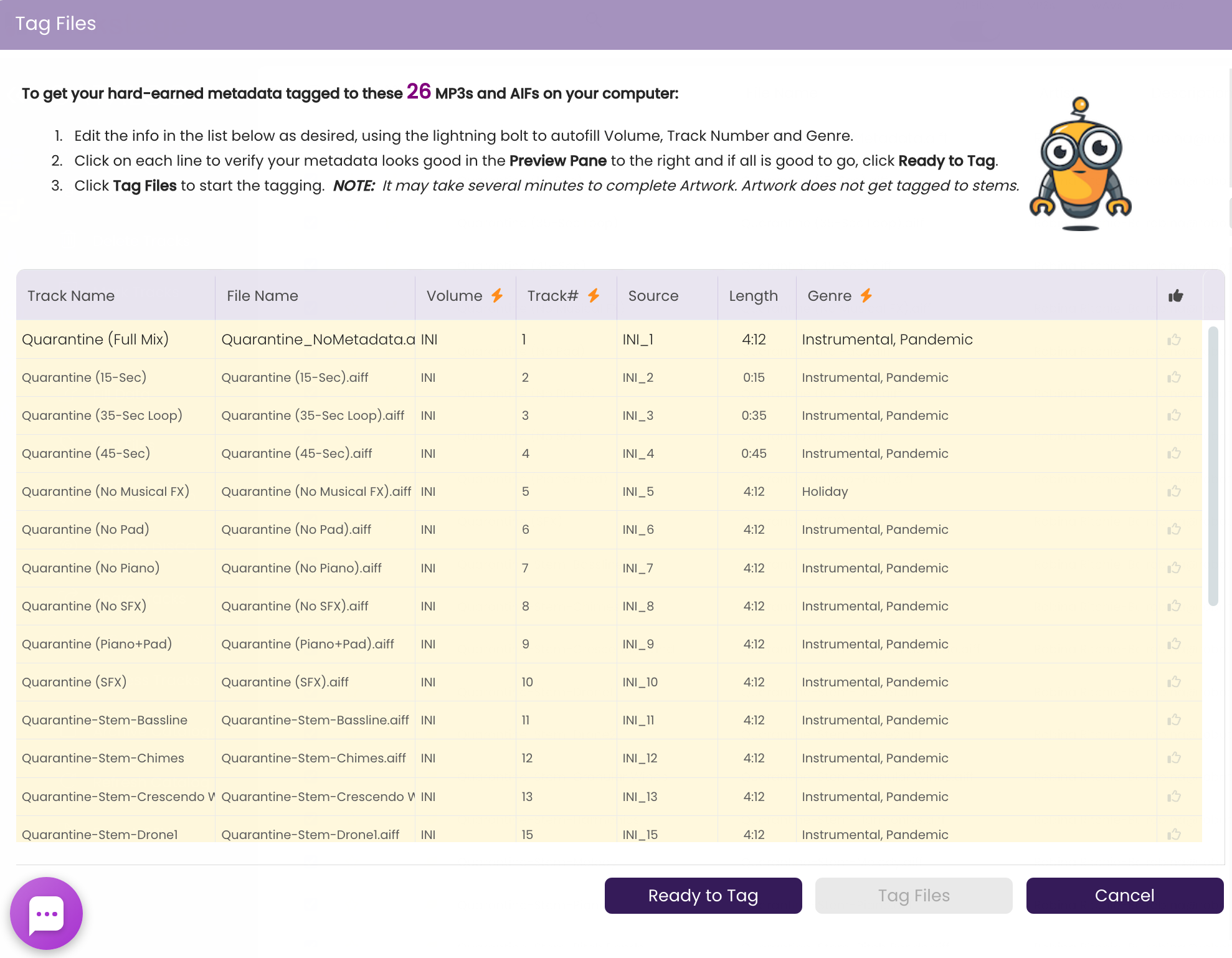
Task: Toggle thumbs-up for Quarantine (No Piano) row
Action: (x=1174, y=568)
